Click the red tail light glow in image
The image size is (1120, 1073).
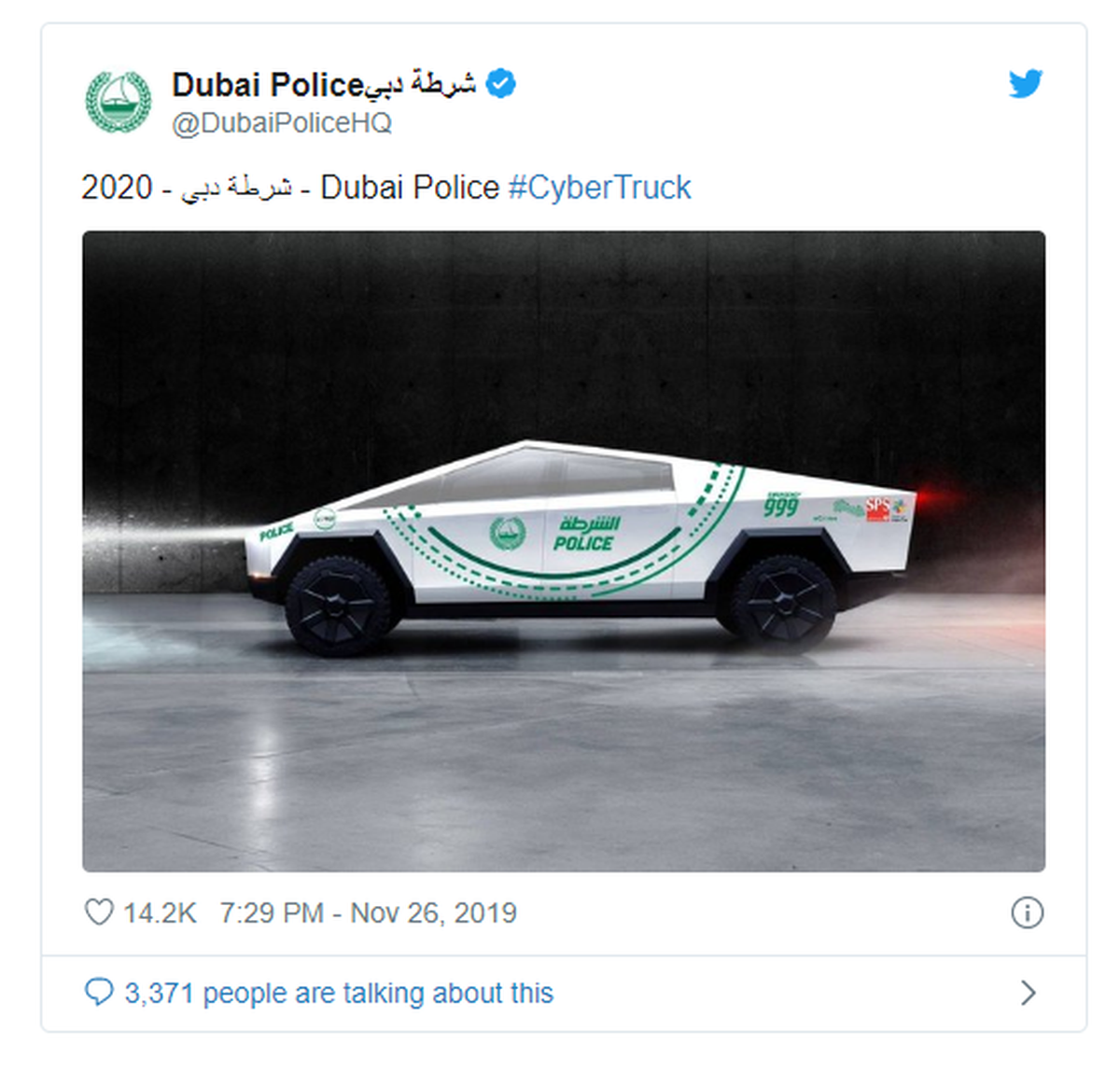click(943, 495)
